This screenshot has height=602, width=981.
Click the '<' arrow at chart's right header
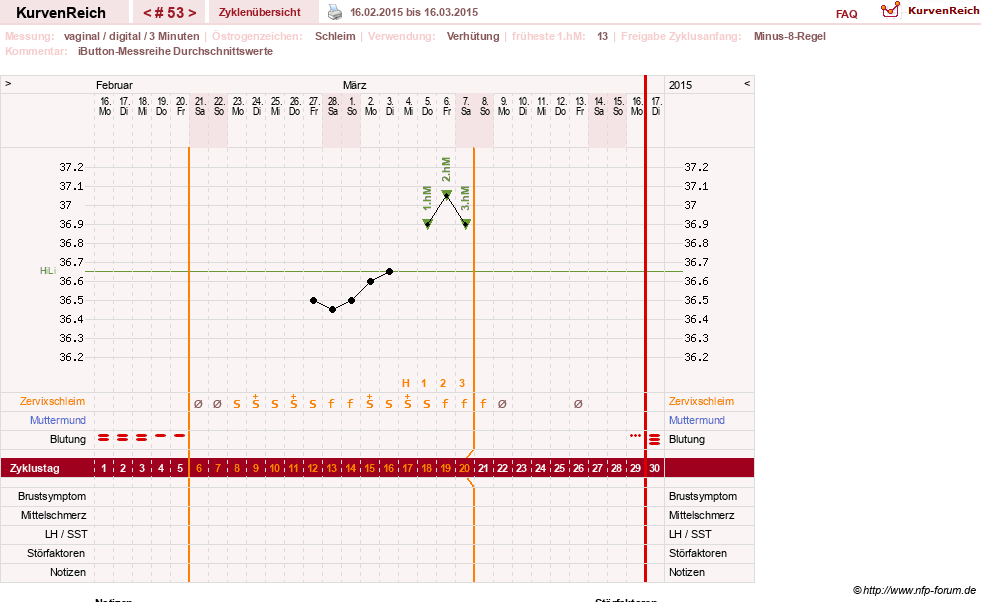pyautogui.click(x=746, y=83)
